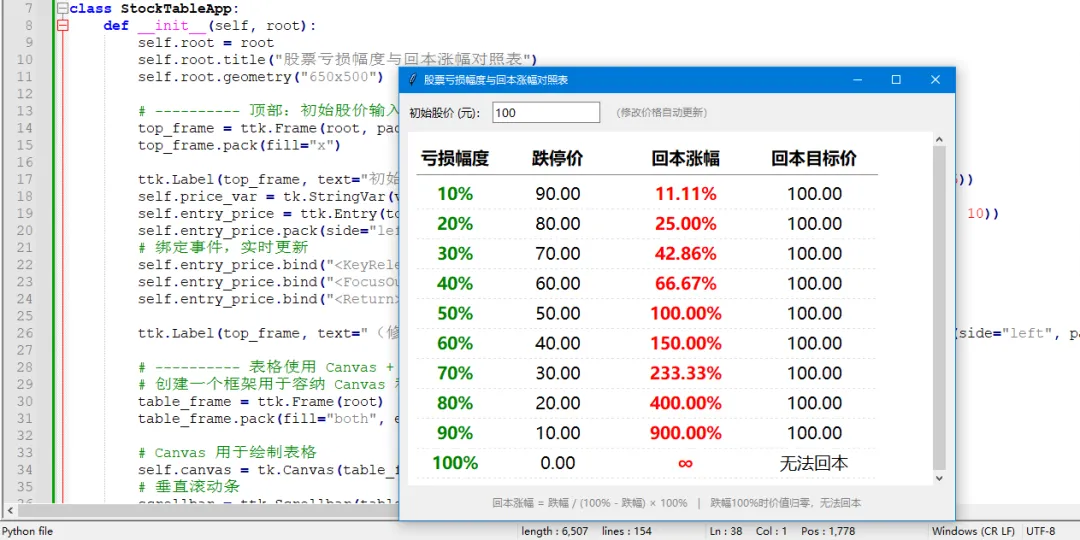The width and height of the screenshot is (1080, 540).
Task: Click the 绑定事件 comment line in editor
Action: point(222,248)
